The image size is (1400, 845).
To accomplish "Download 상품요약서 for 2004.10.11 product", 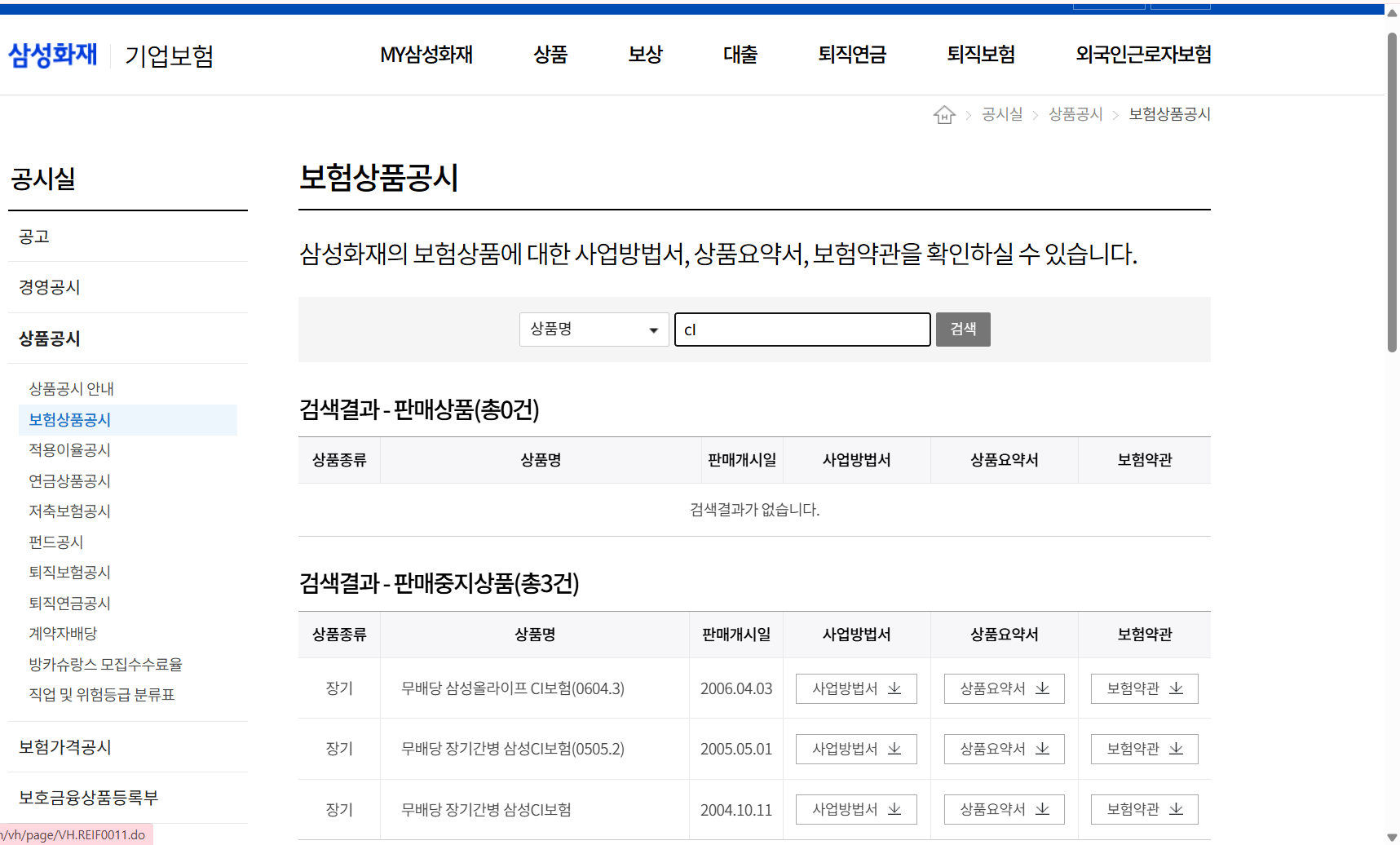I will pyautogui.click(x=1005, y=809).
